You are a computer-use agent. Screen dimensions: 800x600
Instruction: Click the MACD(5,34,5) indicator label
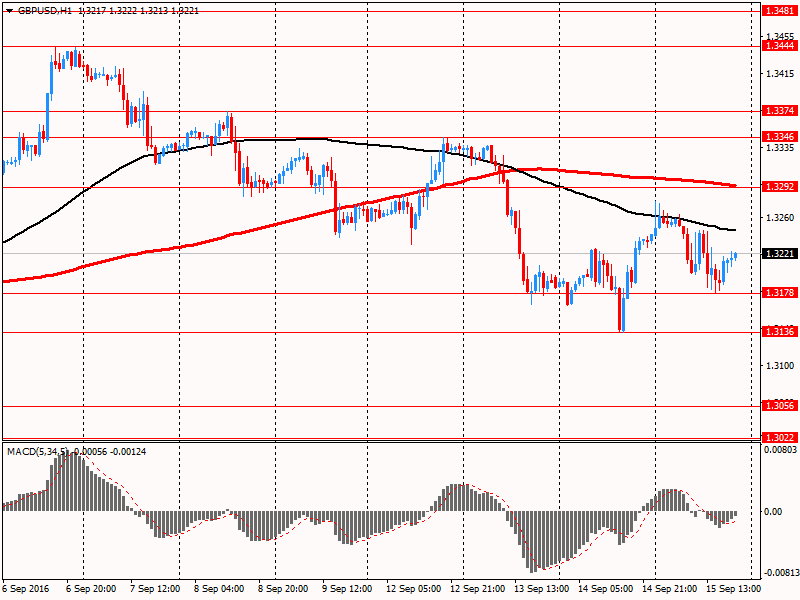click(38, 452)
